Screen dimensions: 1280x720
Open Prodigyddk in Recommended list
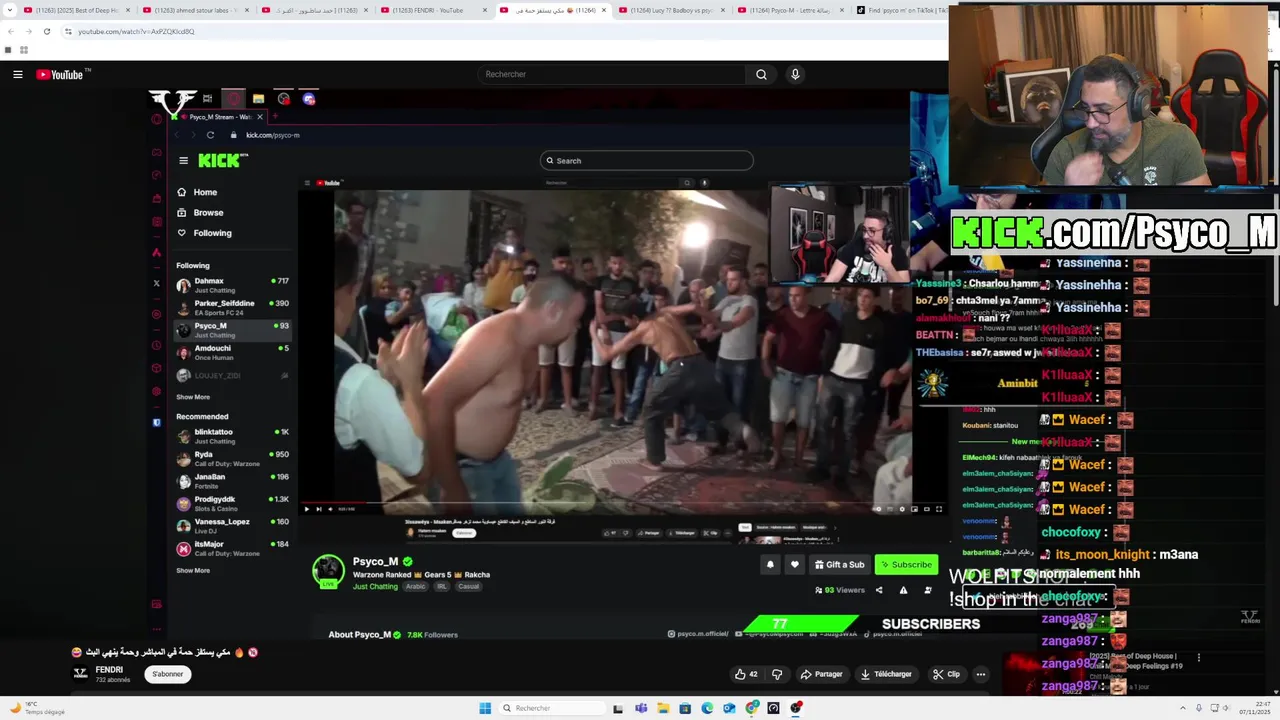pyautogui.click(x=232, y=503)
